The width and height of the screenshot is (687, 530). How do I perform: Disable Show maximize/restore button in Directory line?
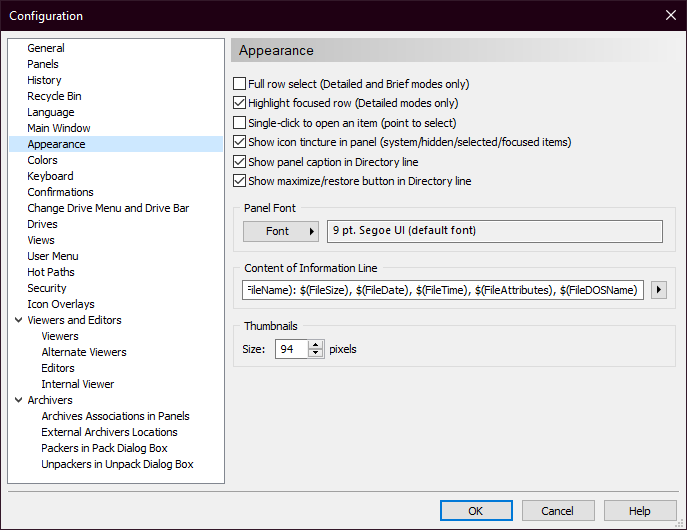(x=239, y=181)
